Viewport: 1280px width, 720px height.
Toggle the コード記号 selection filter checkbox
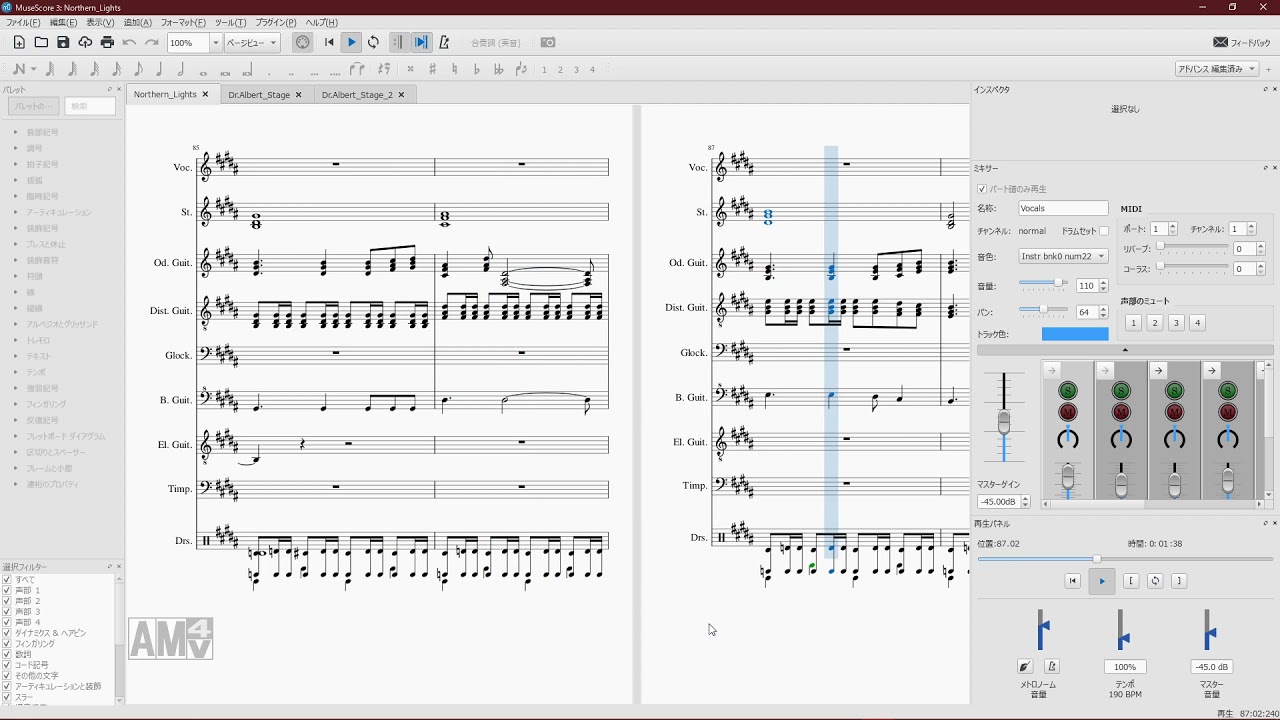pos(7,665)
